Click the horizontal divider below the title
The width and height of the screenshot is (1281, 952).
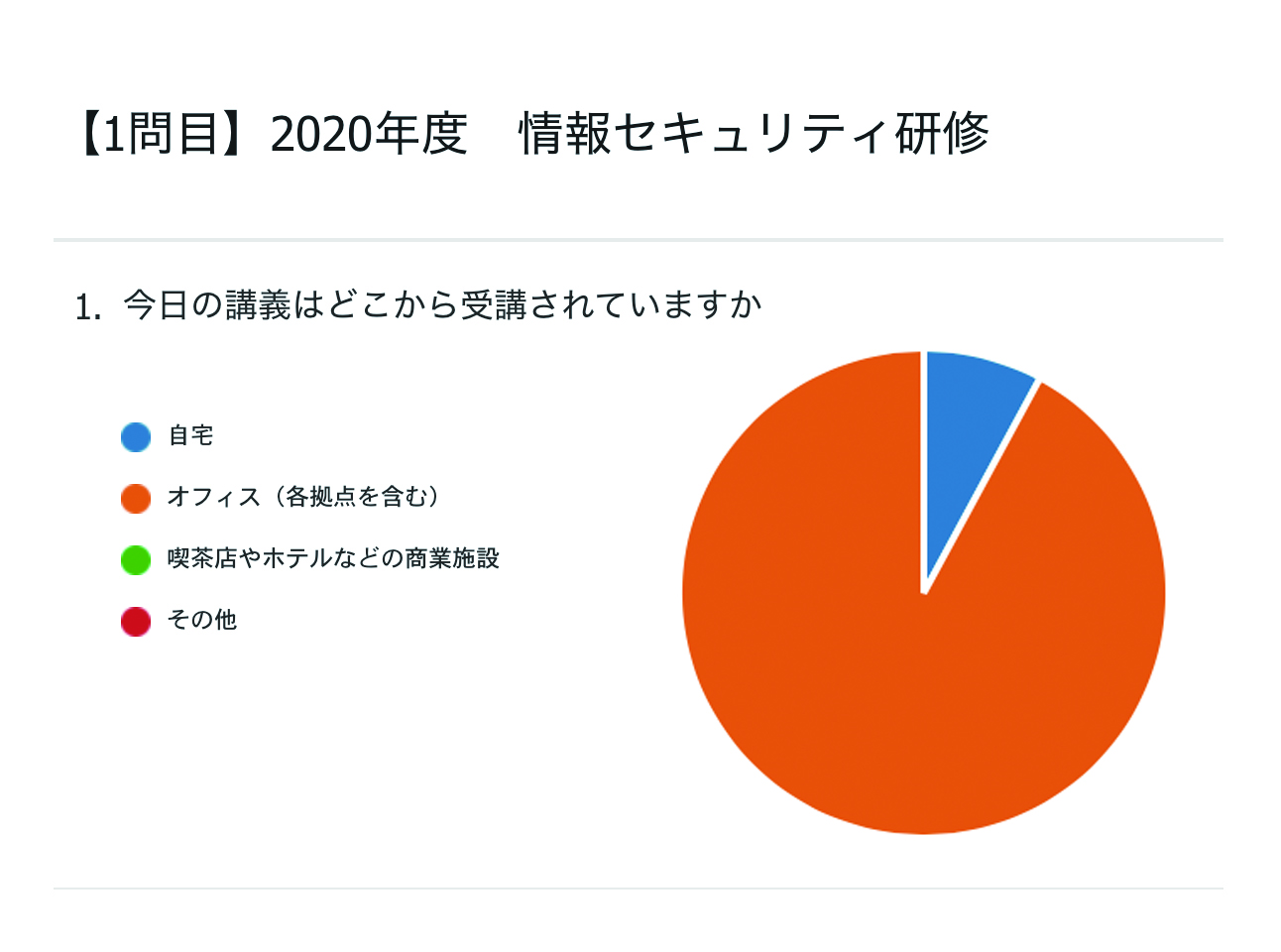pyautogui.click(x=639, y=240)
